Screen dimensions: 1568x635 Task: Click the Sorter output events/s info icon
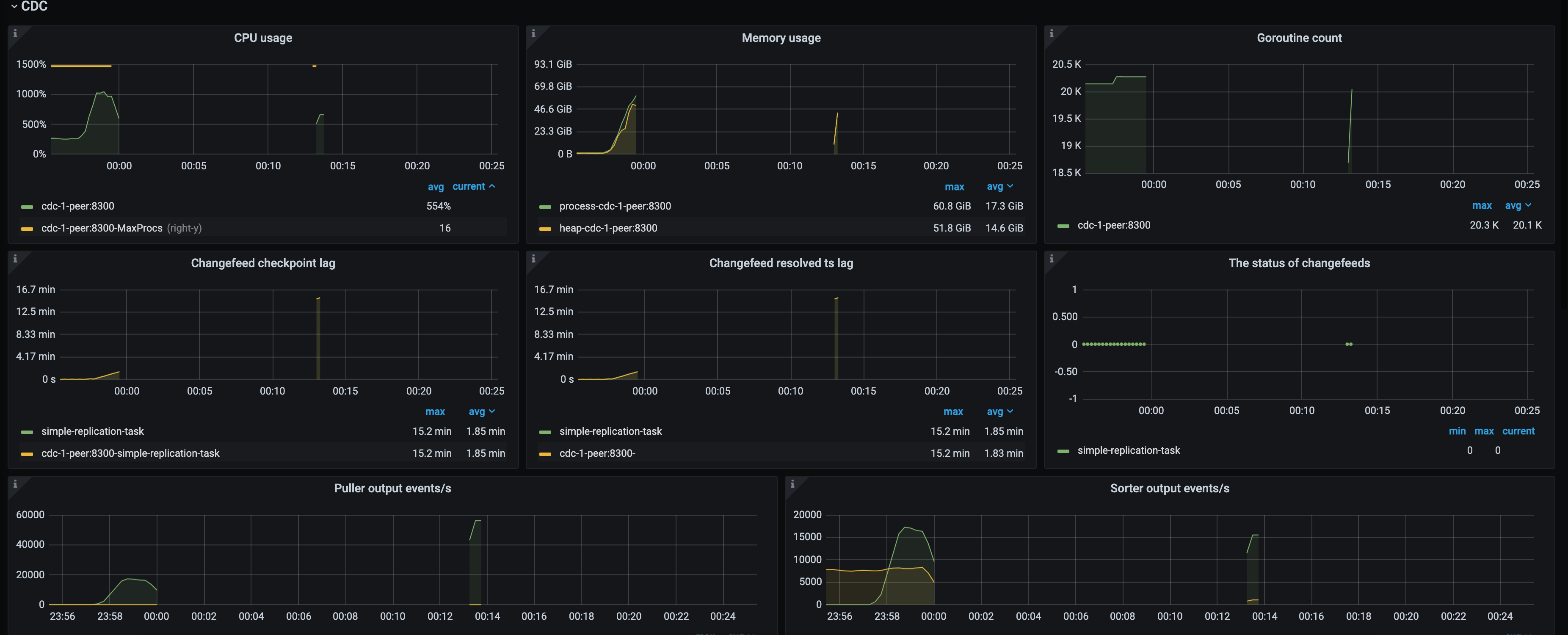point(793,484)
